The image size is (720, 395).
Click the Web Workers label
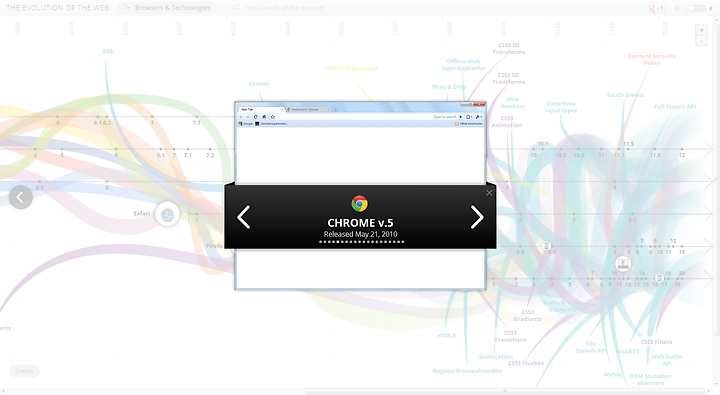[x=512, y=102]
